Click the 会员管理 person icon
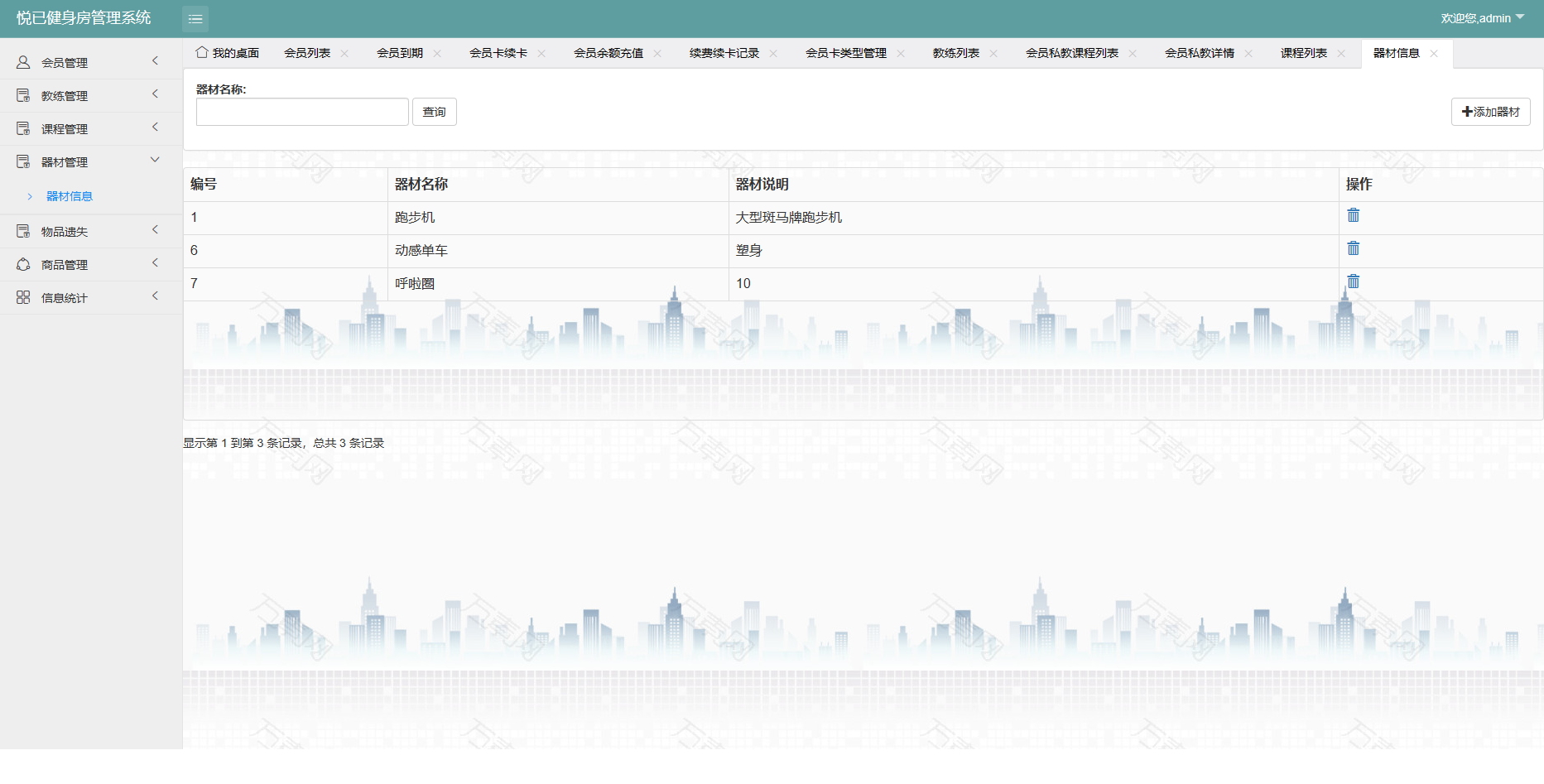Image resolution: width=1544 pixels, height=784 pixels. pyautogui.click(x=23, y=62)
